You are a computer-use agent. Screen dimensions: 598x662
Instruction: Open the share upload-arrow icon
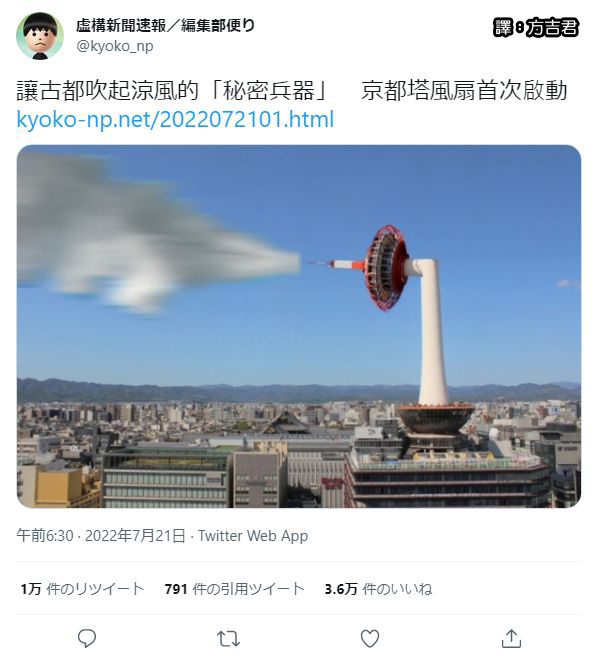coord(511,638)
